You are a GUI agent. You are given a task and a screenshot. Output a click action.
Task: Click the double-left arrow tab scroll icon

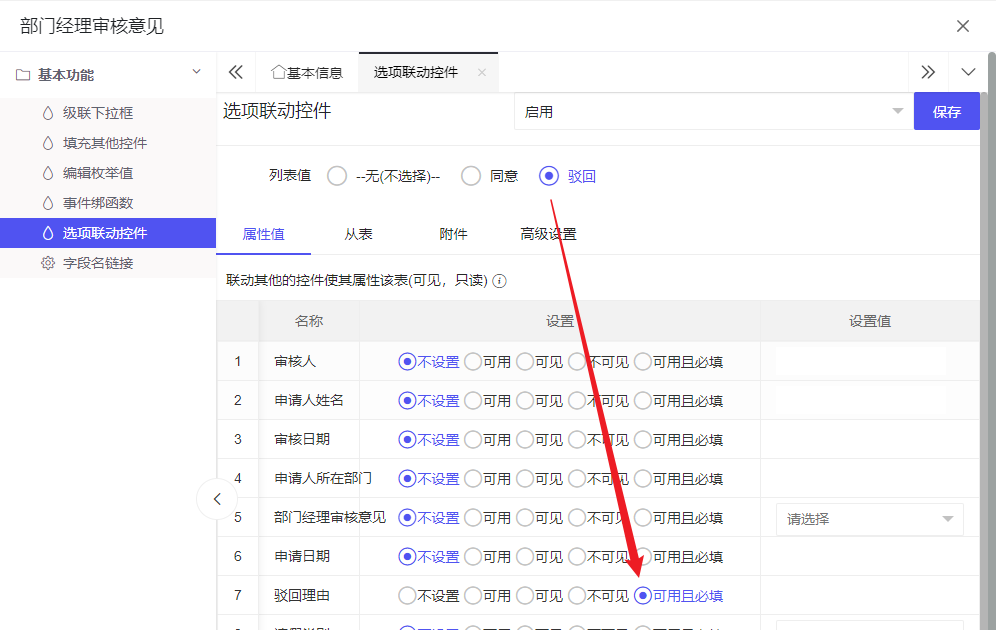(236, 72)
